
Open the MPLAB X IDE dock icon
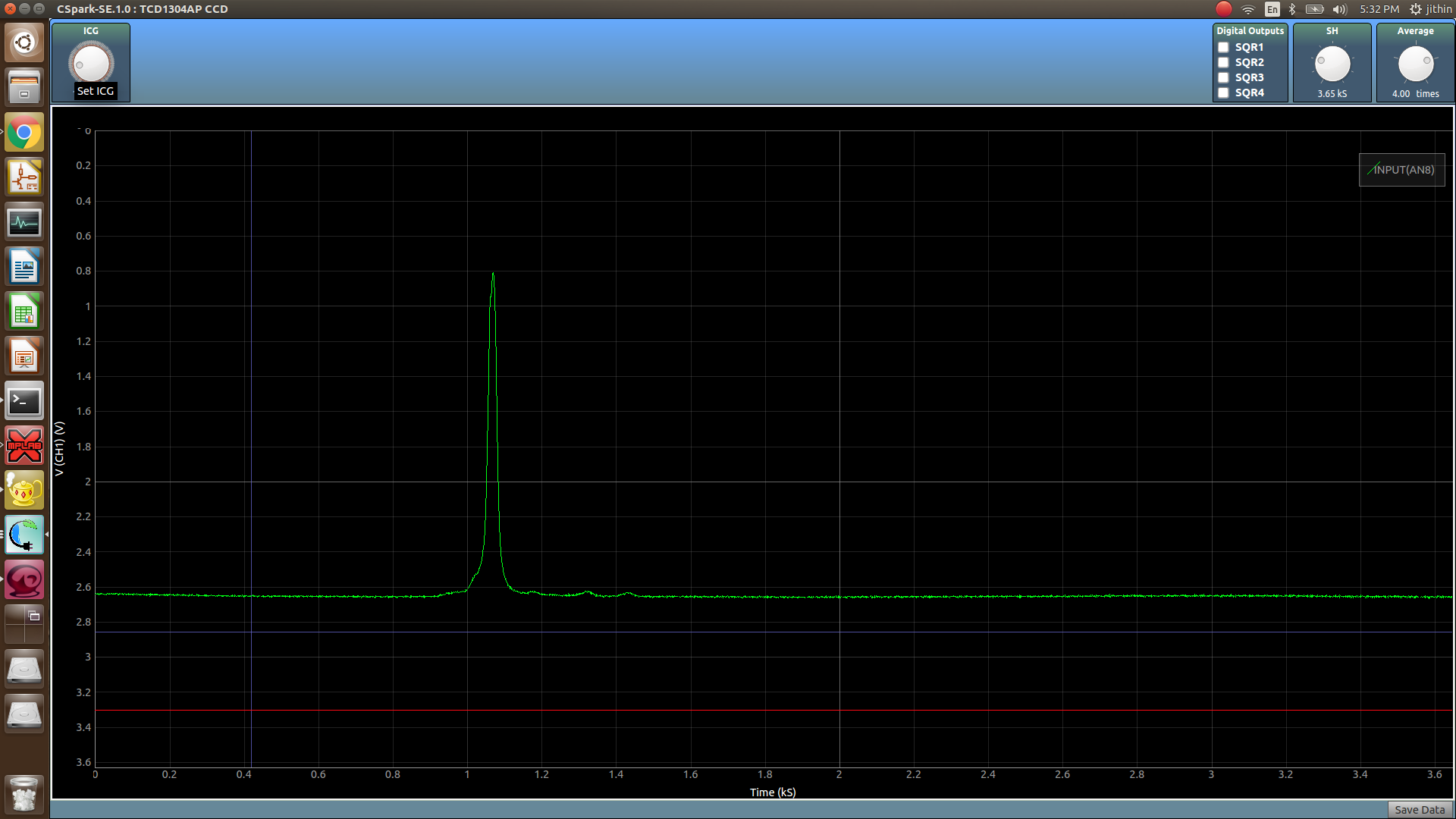tap(24, 446)
